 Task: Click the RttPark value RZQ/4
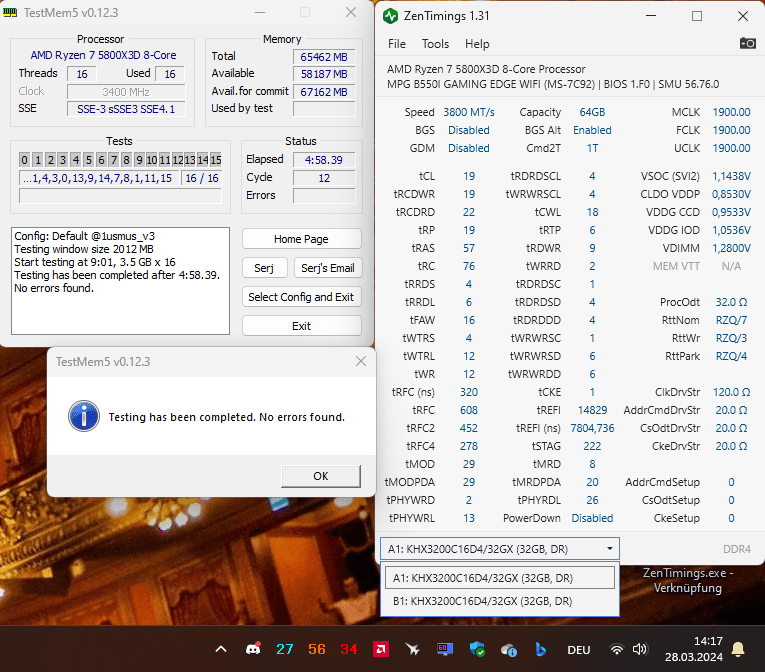click(x=731, y=356)
